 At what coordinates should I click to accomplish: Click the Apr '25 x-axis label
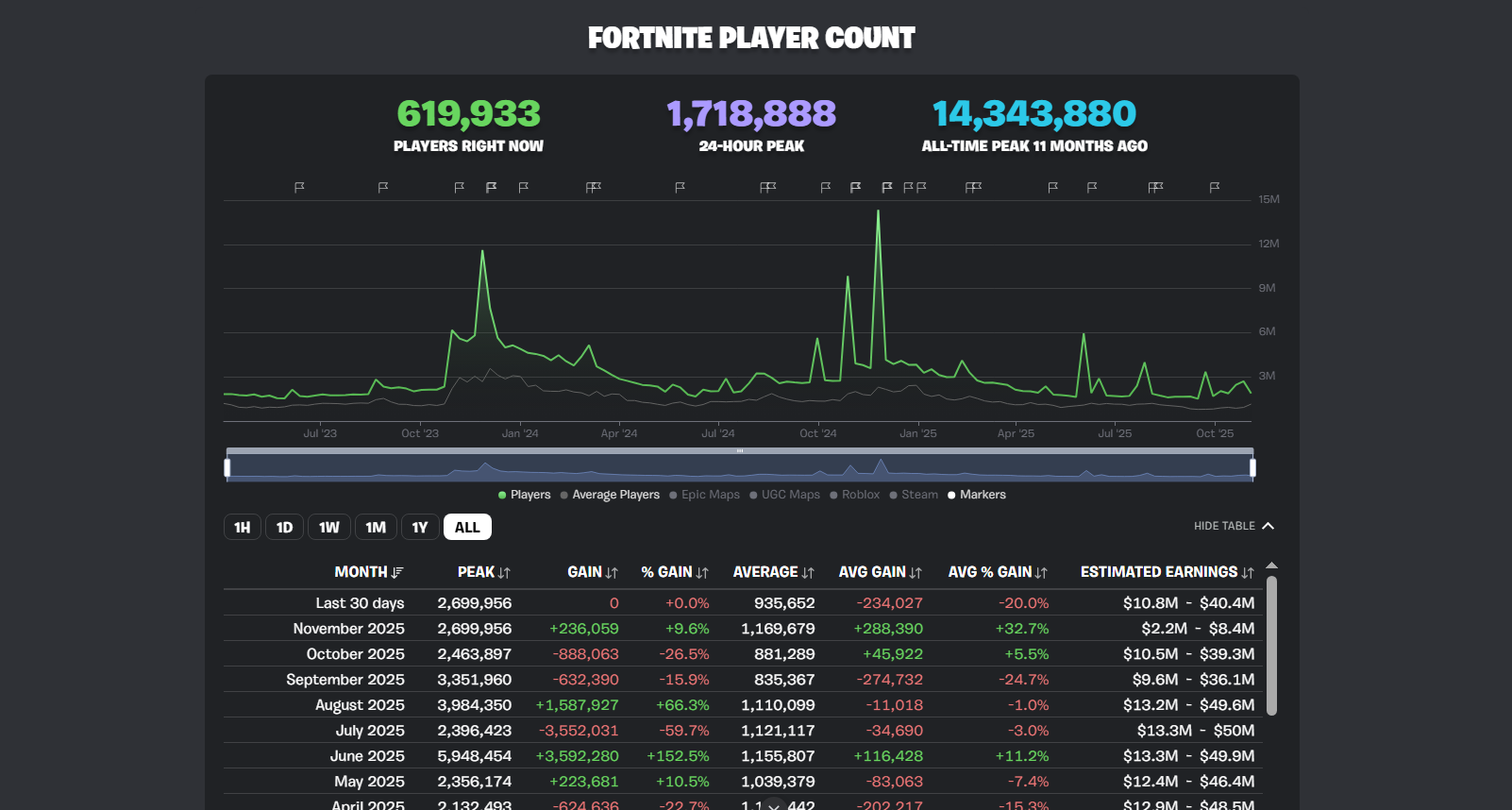[x=1016, y=433]
